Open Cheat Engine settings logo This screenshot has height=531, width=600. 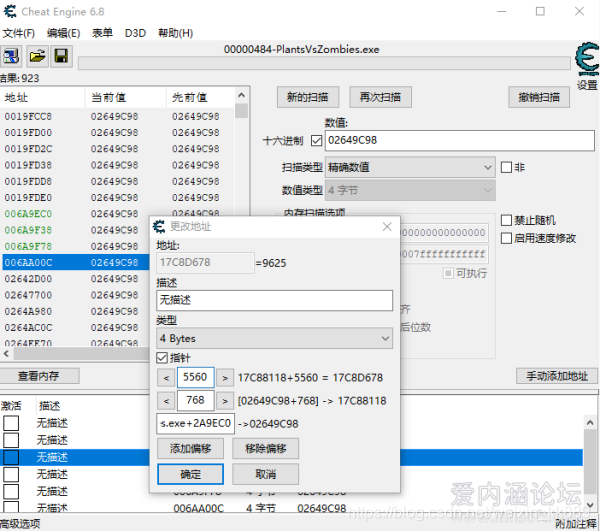(587, 59)
